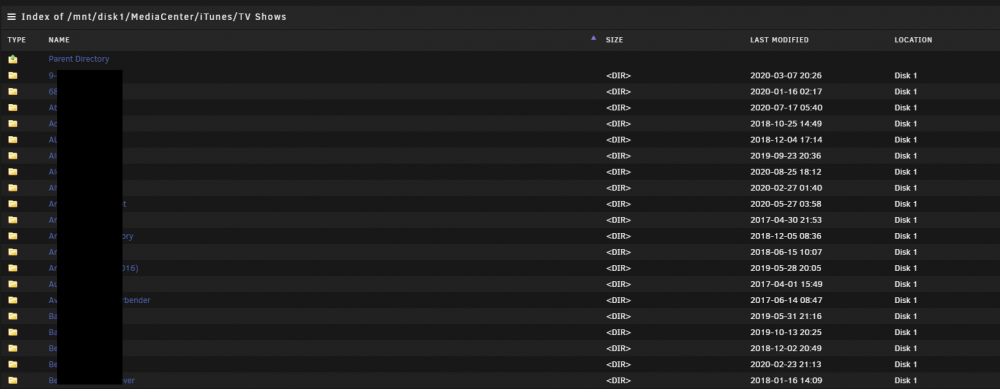The image size is (1000, 389).
Task: Sort listing by the NAME column header
Action: coord(59,40)
